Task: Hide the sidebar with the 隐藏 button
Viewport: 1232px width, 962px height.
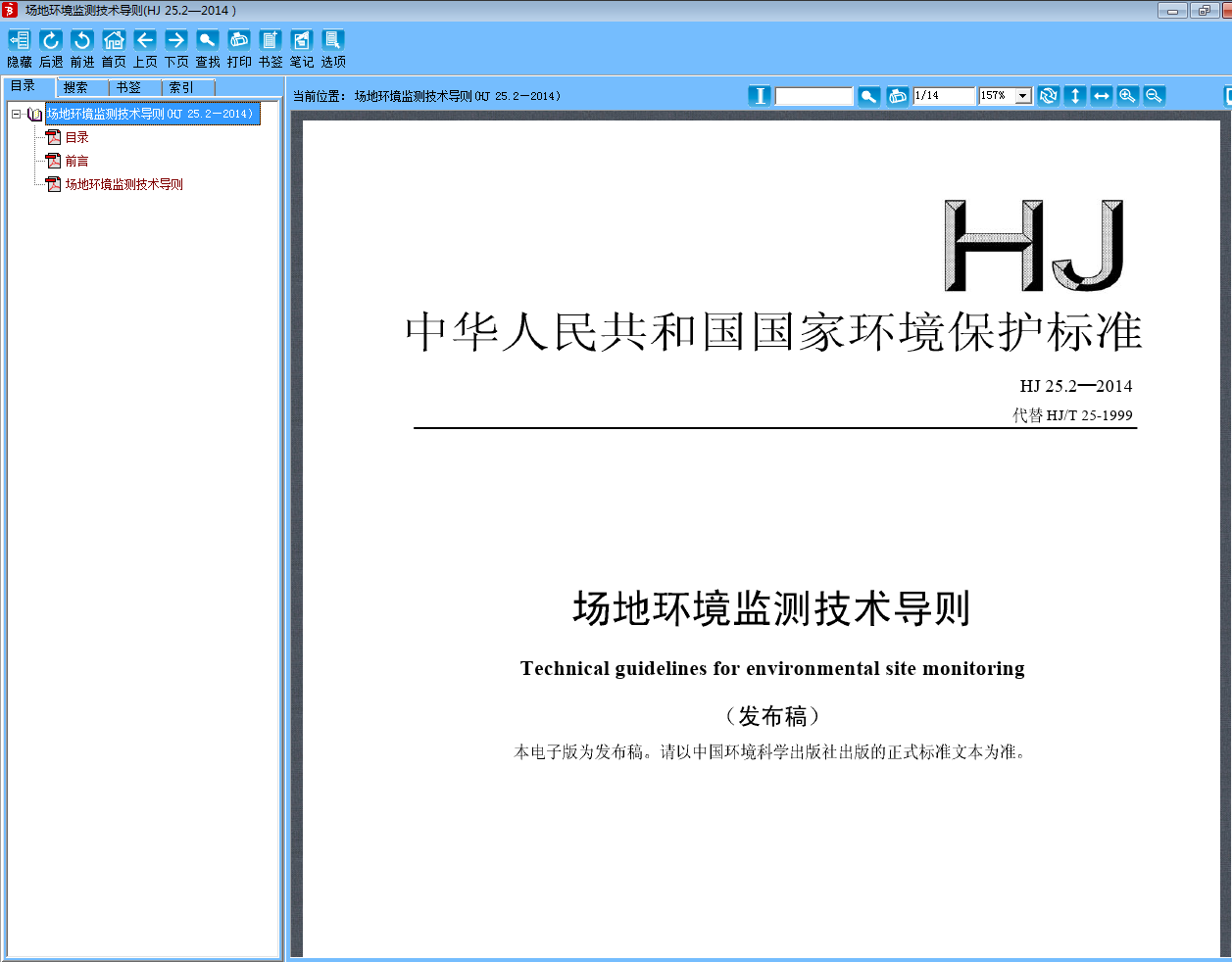Action: pos(20,49)
